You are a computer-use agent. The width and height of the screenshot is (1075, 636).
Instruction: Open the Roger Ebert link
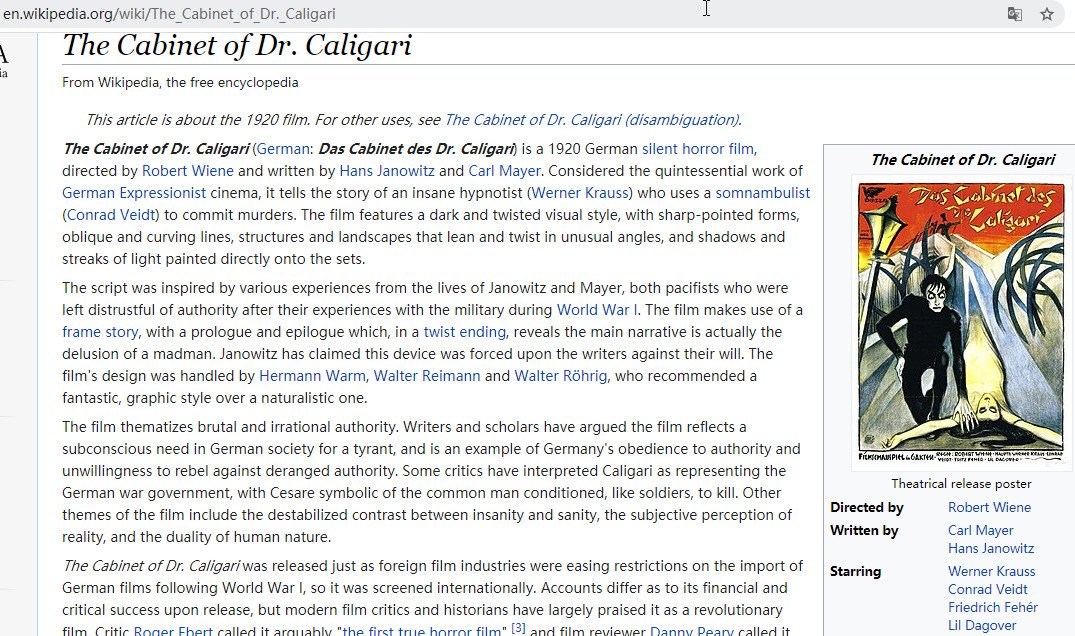173,631
